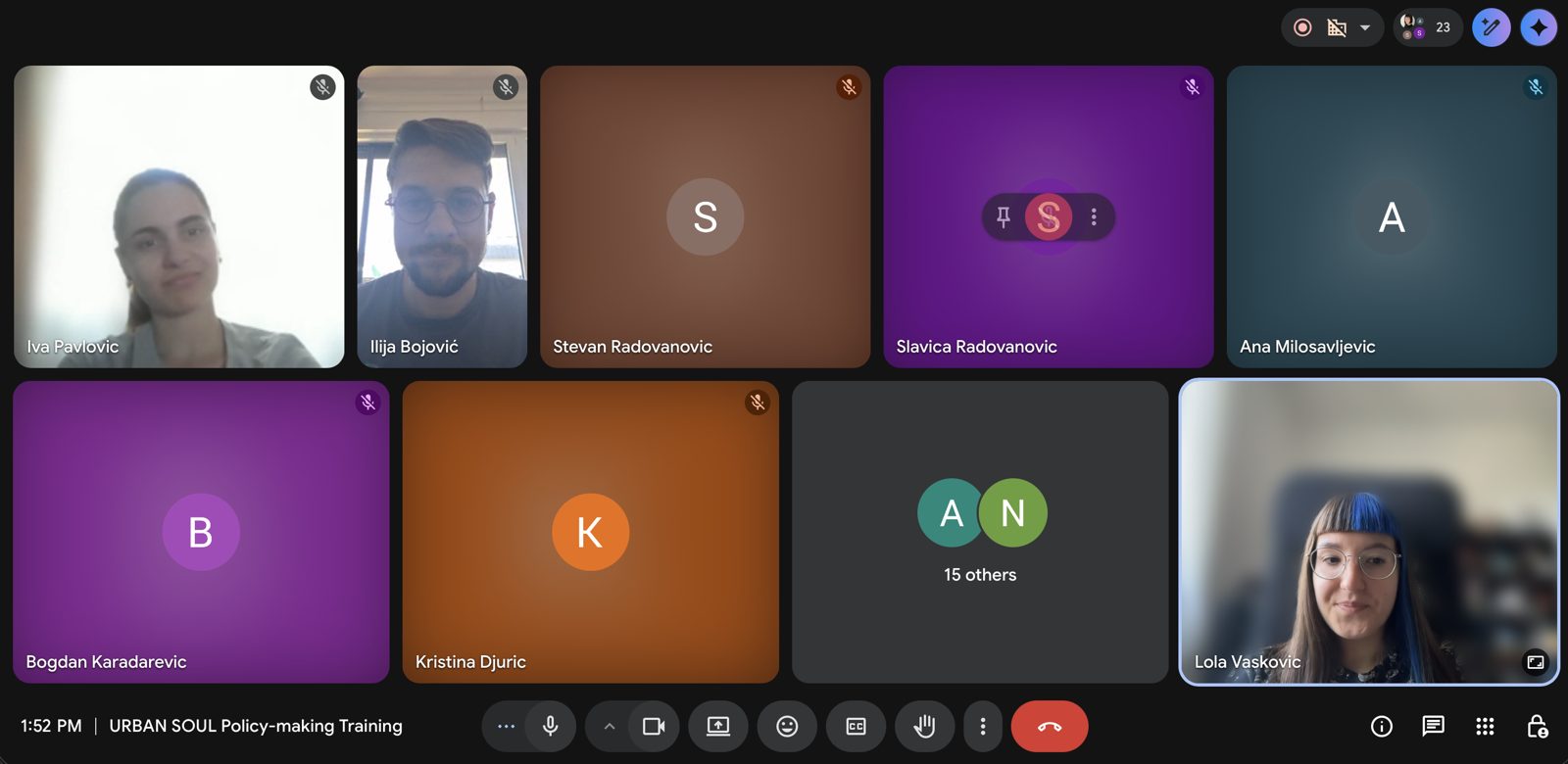Open the chat messages panel

pyautogui.click(x=1433, y=726)
